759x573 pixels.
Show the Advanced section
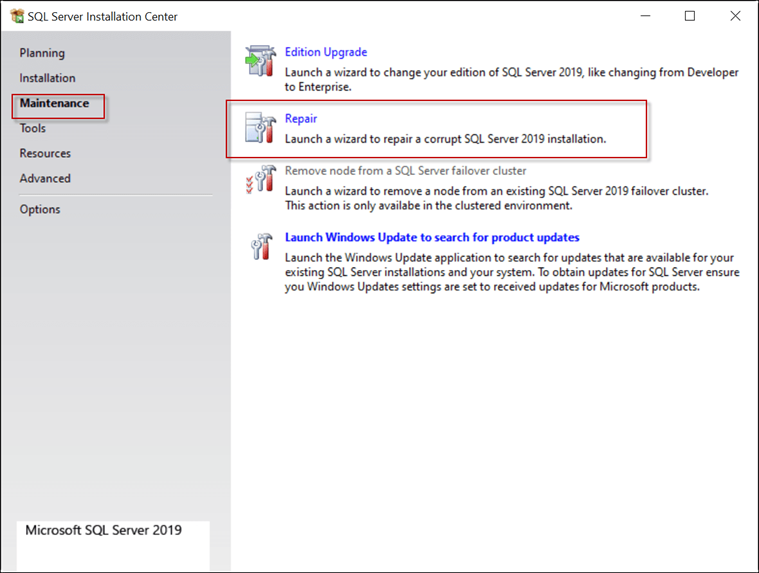pos(45,178)
